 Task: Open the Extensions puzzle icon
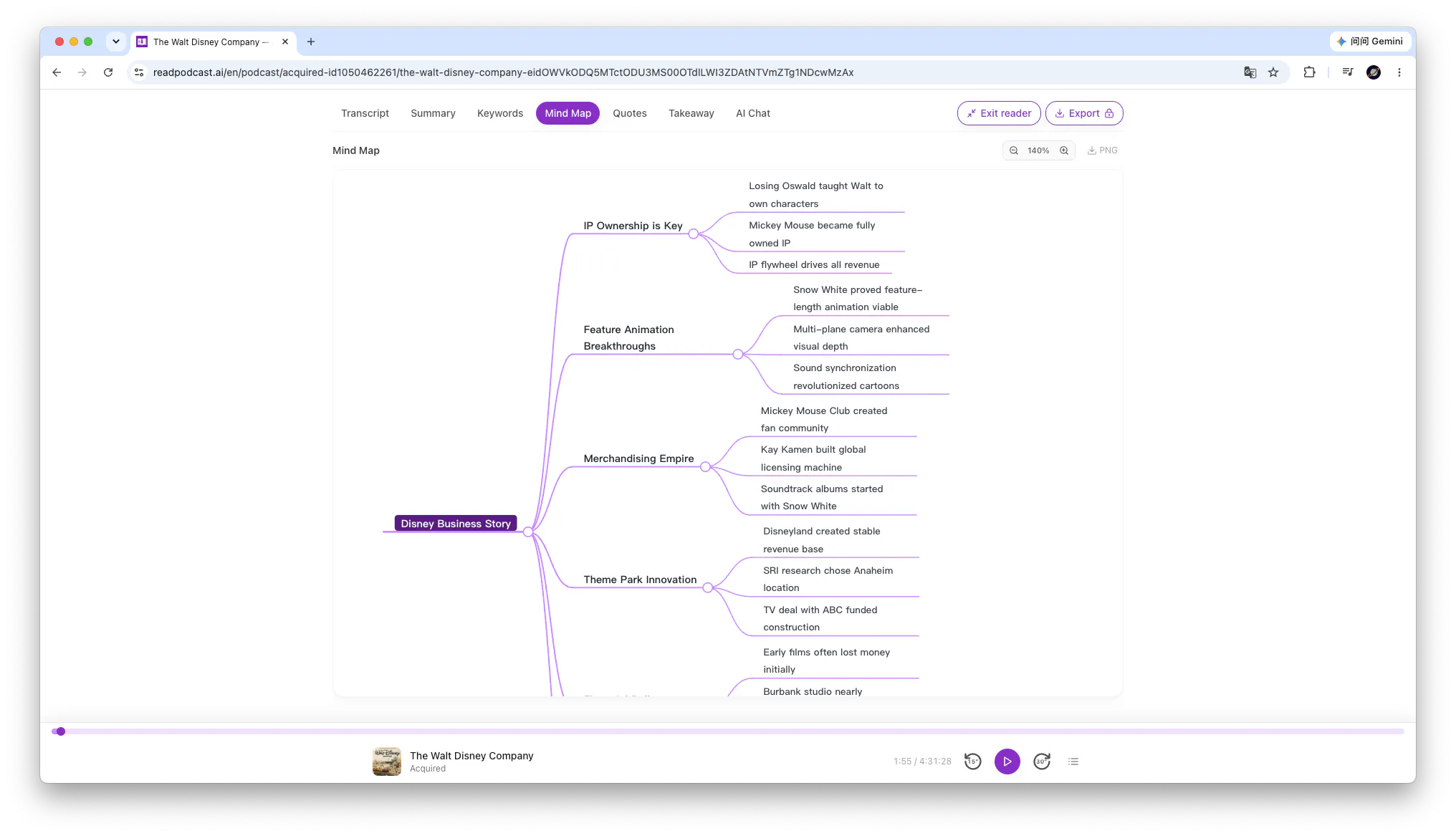click(x=1309, y=72)
